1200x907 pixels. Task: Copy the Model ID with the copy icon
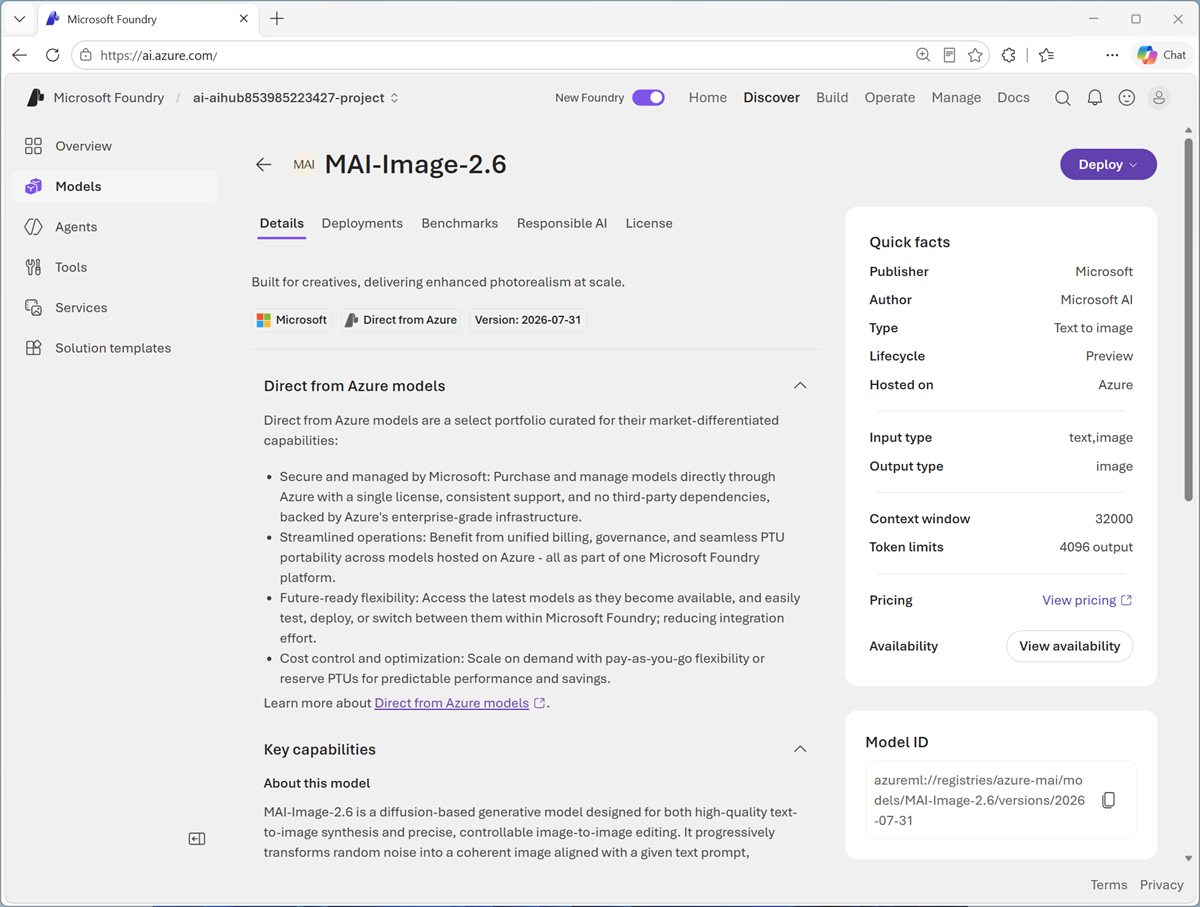coord(1108,800)
